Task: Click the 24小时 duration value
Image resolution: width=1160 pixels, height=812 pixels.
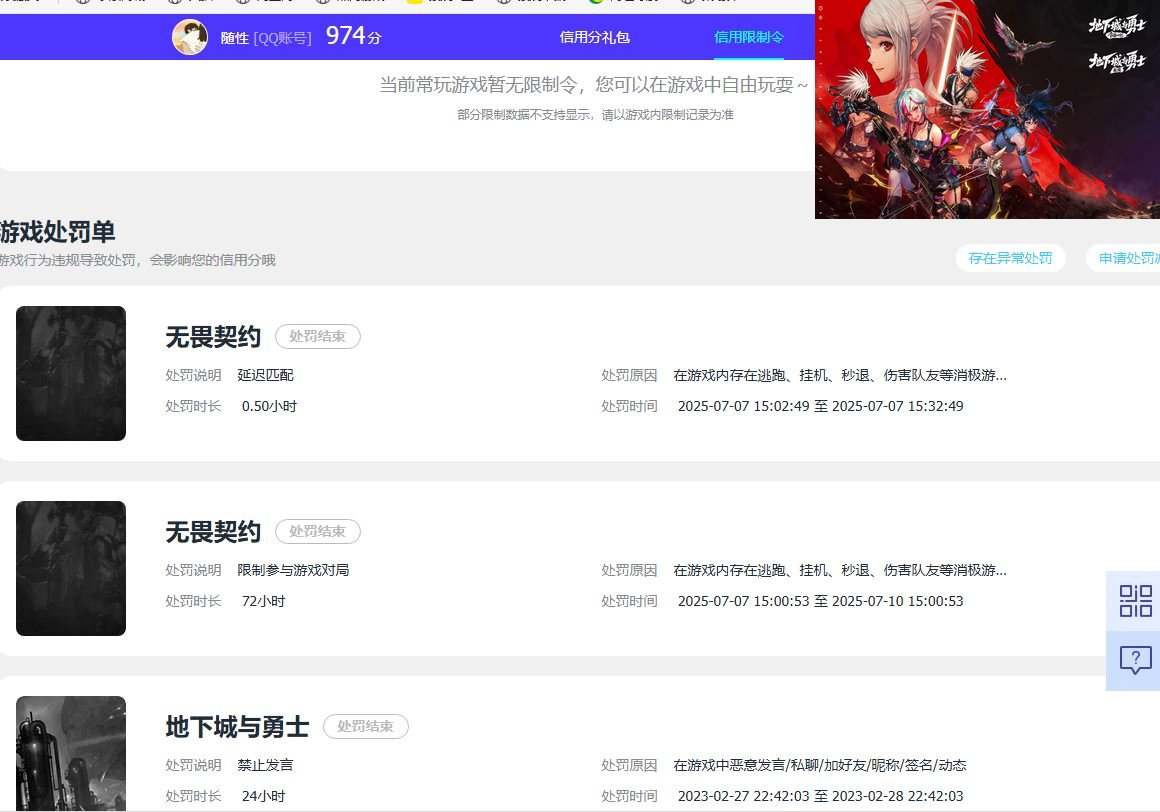Action: pyautogui.click(x=263, y=796)
